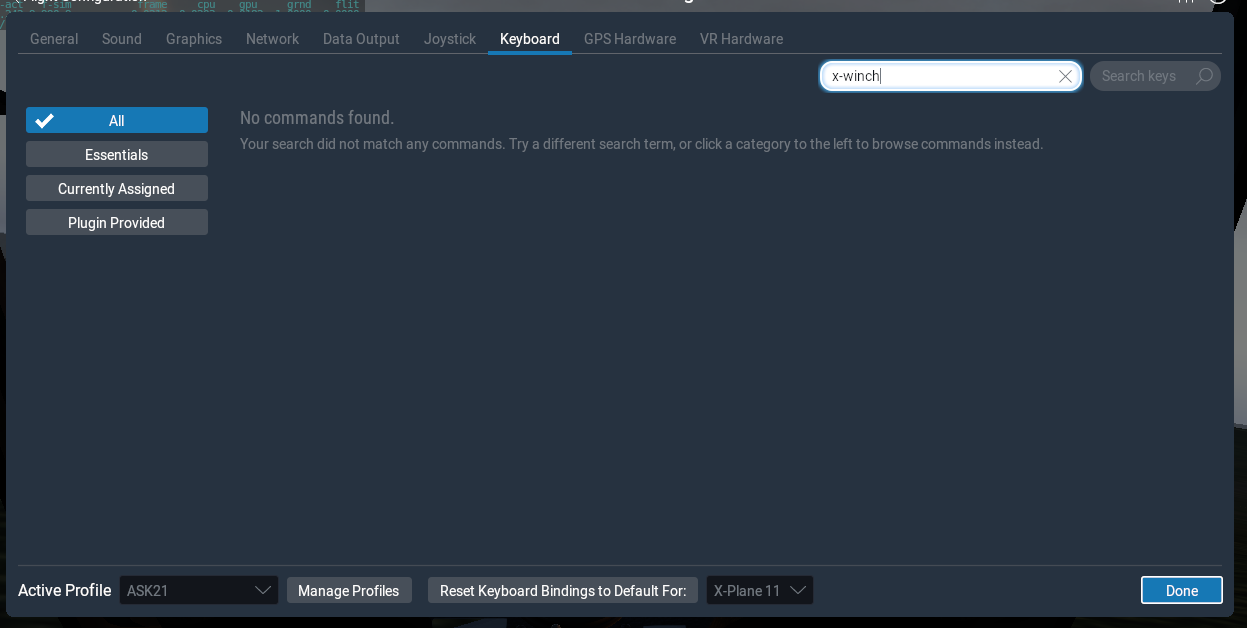Viewport: 1247px width, 628px height.
Task: Click inside the command search box
Action: point(940,76)
